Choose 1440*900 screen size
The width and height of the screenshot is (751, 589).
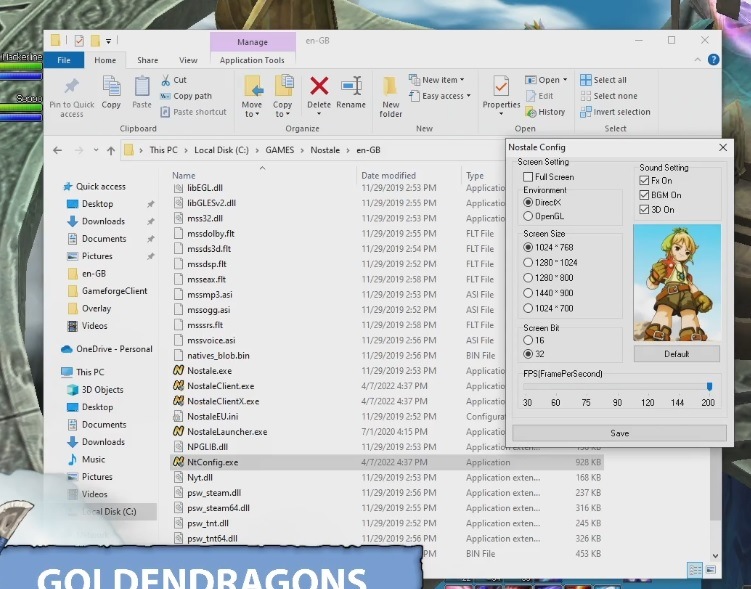(528, 293)
